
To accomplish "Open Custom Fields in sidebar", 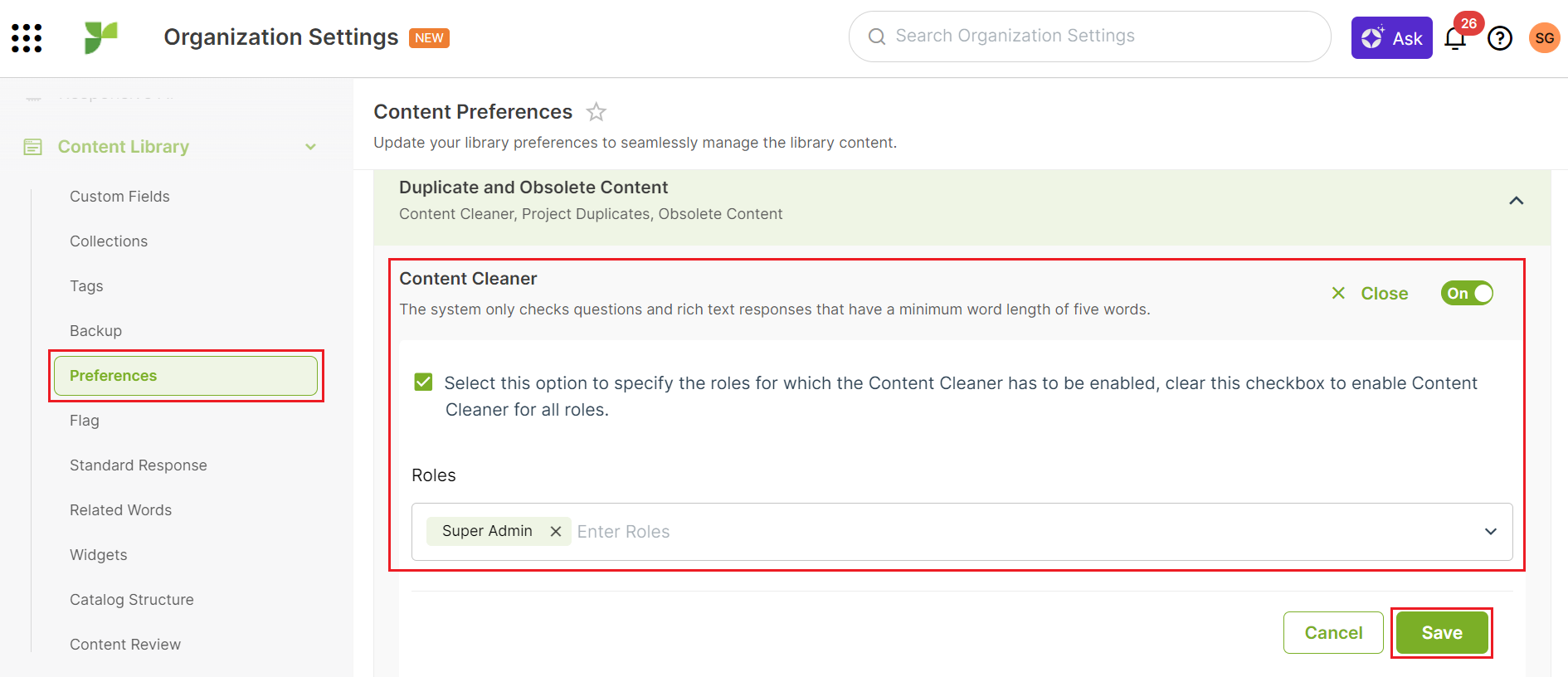I will tap(119, 197).
